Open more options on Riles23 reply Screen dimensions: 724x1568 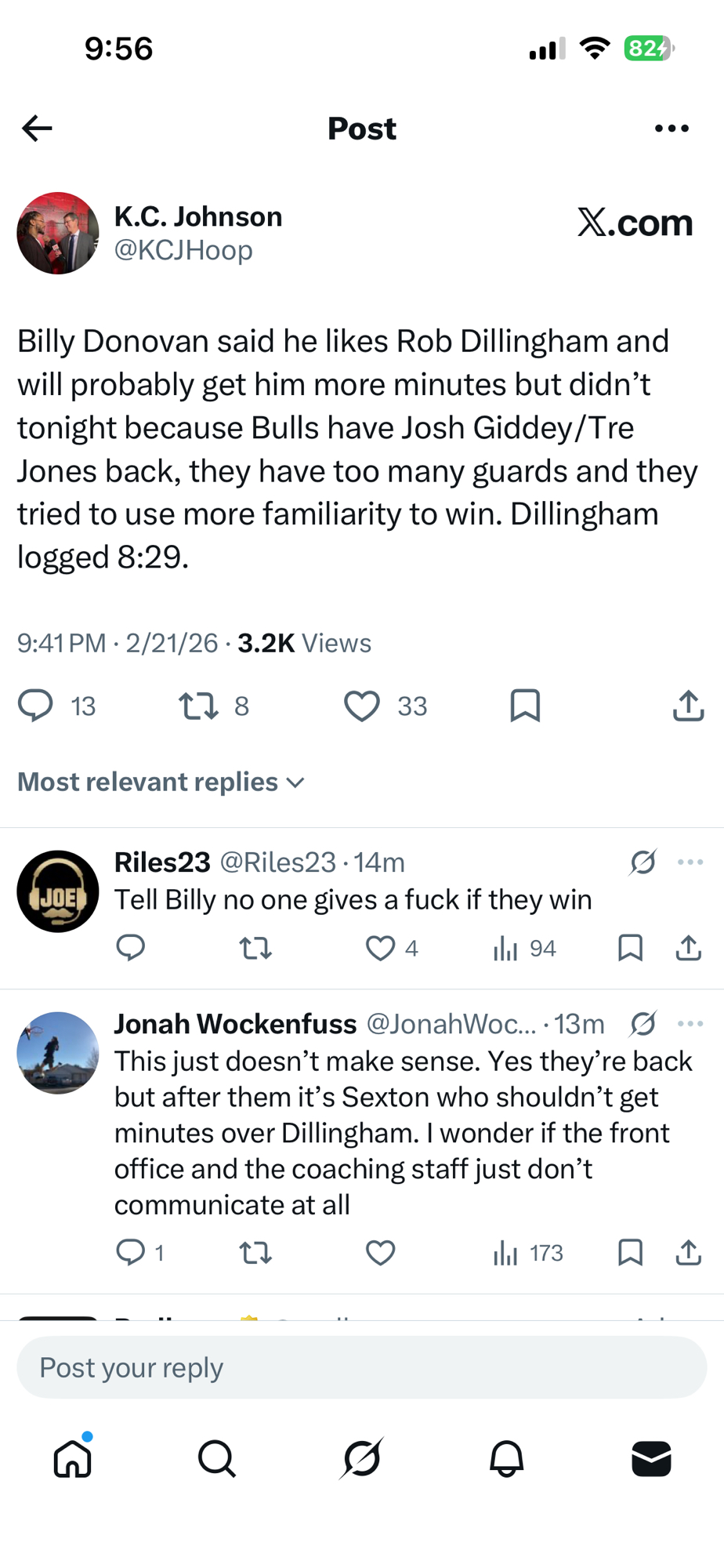690,862
